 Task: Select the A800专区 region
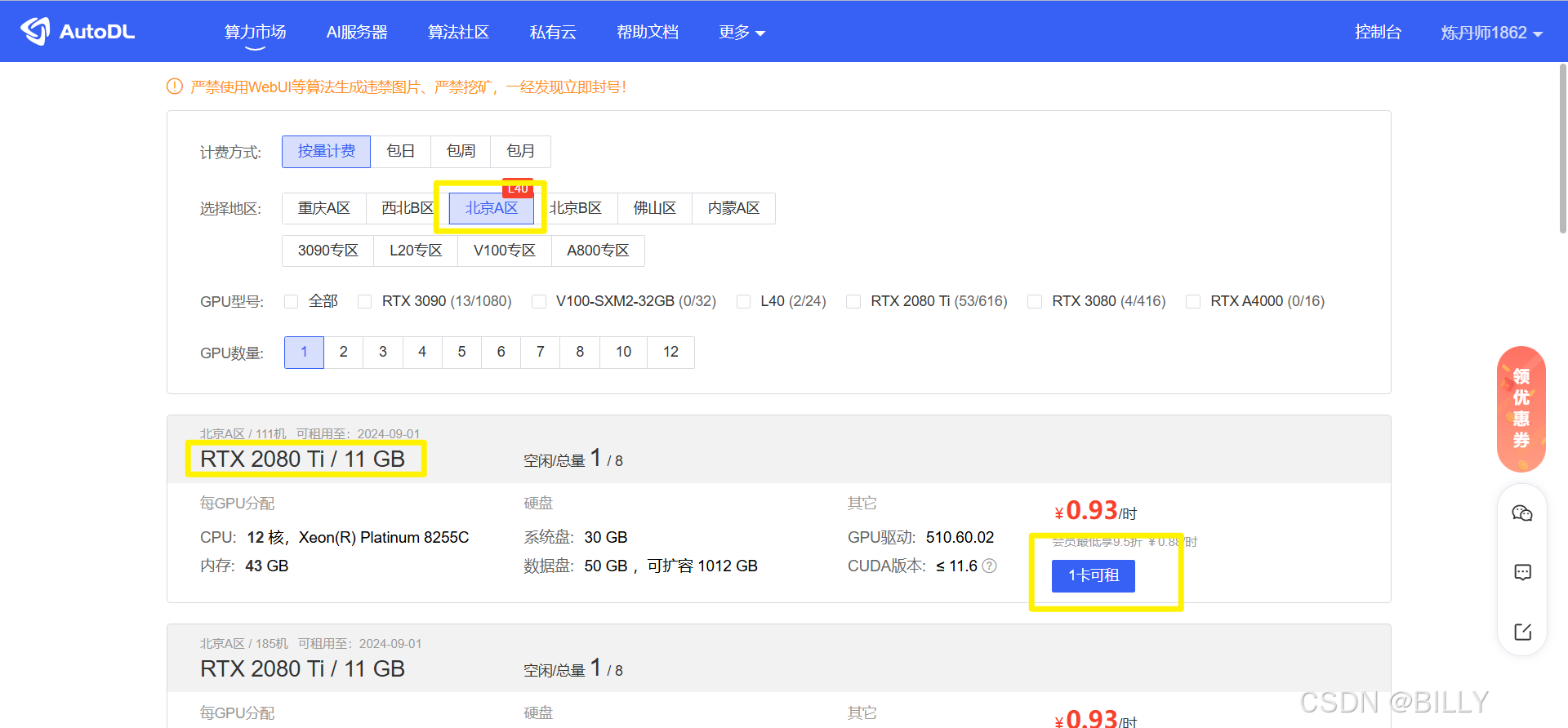tap(598, 251)
